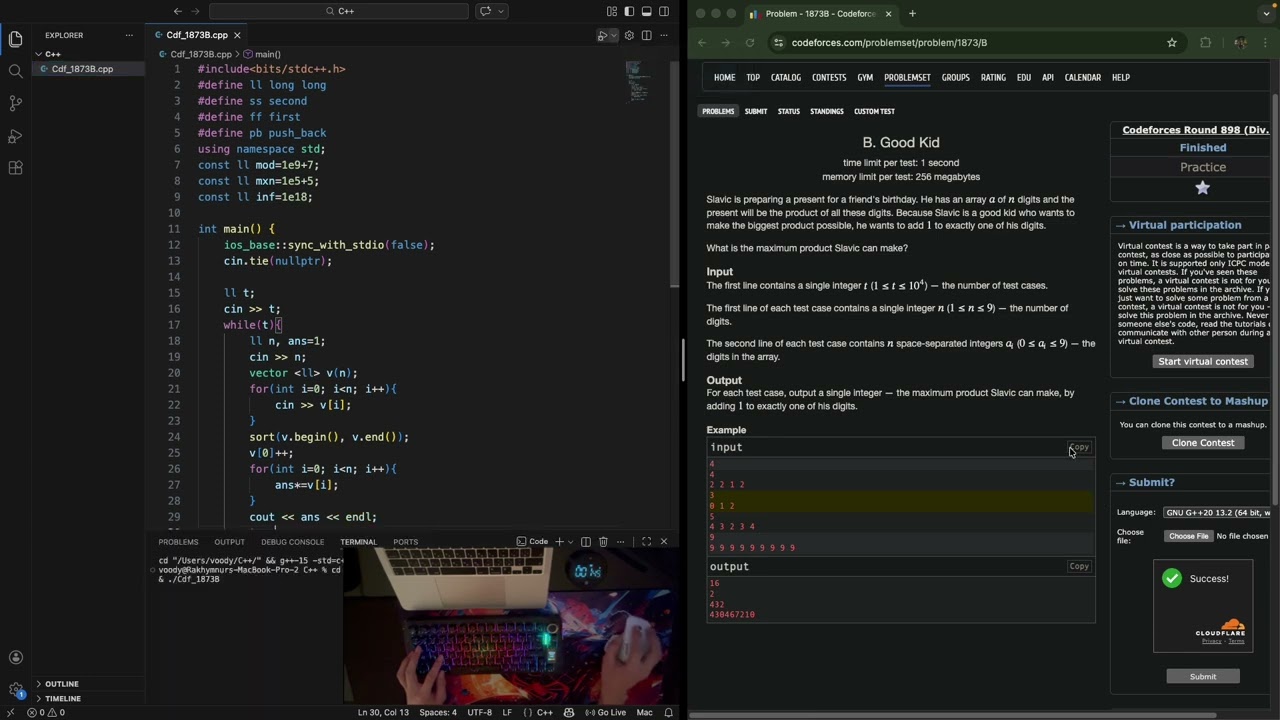The height and width of the screenshot is (720, 1280).
Task: Open the Extensions view
Action: [15, 168]
